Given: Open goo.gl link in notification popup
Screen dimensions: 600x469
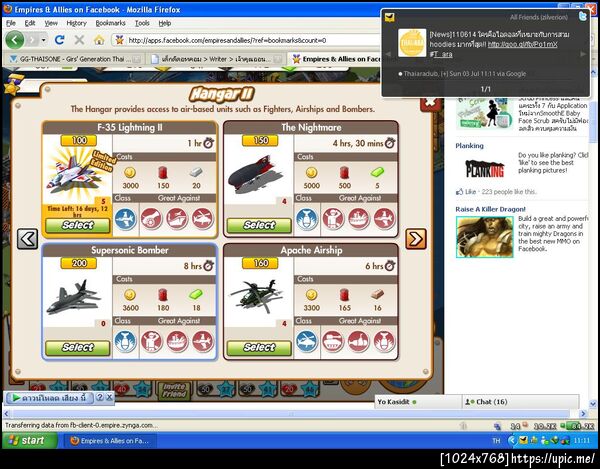Looking at the screenshot, I should pyautogui.click(x=522, y=44).
